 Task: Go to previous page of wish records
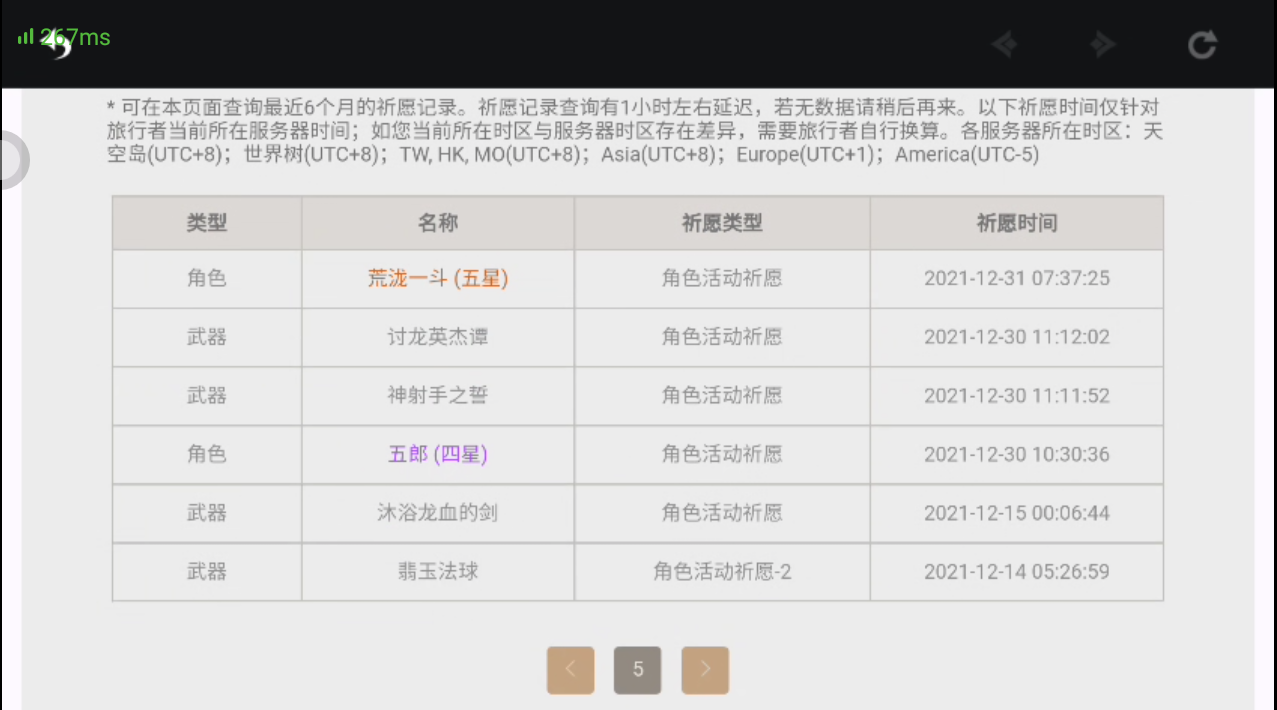click(570, 670)
